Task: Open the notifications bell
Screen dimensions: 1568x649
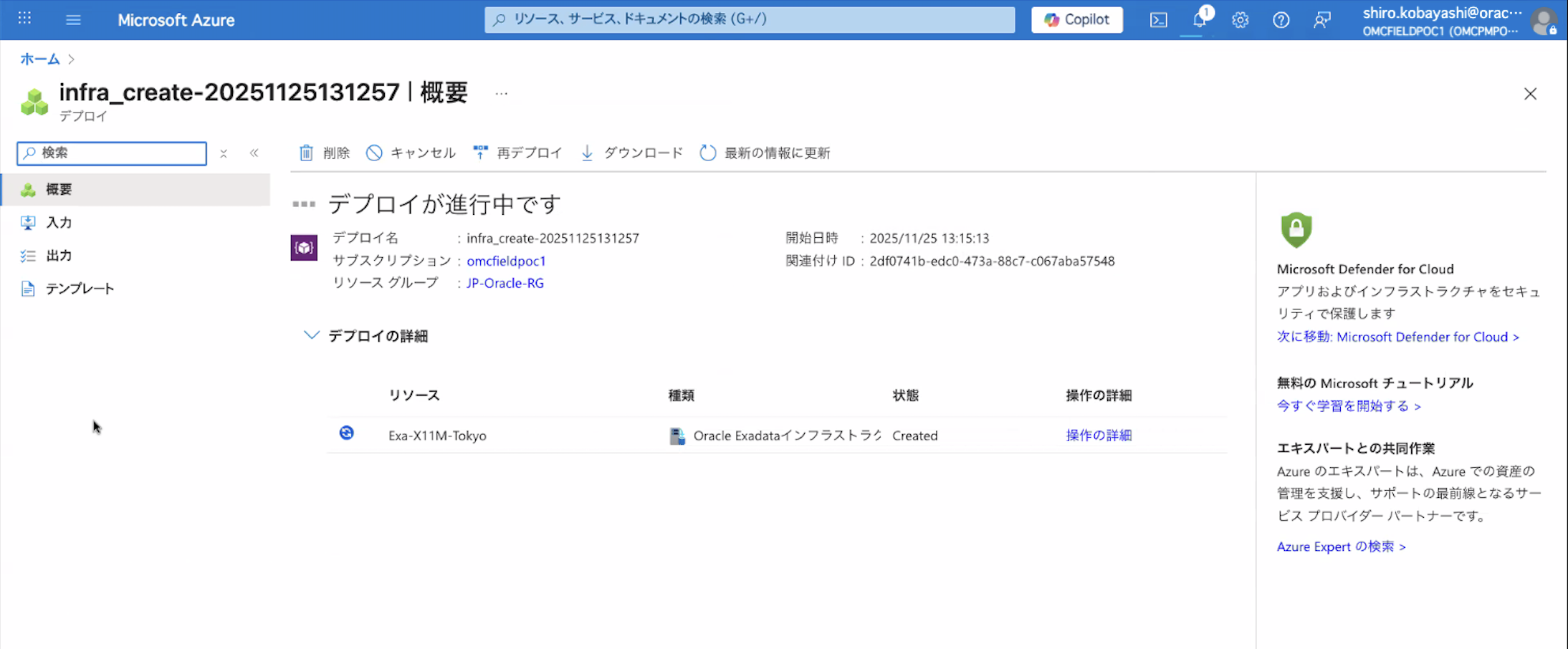Action: [1199, 20]
